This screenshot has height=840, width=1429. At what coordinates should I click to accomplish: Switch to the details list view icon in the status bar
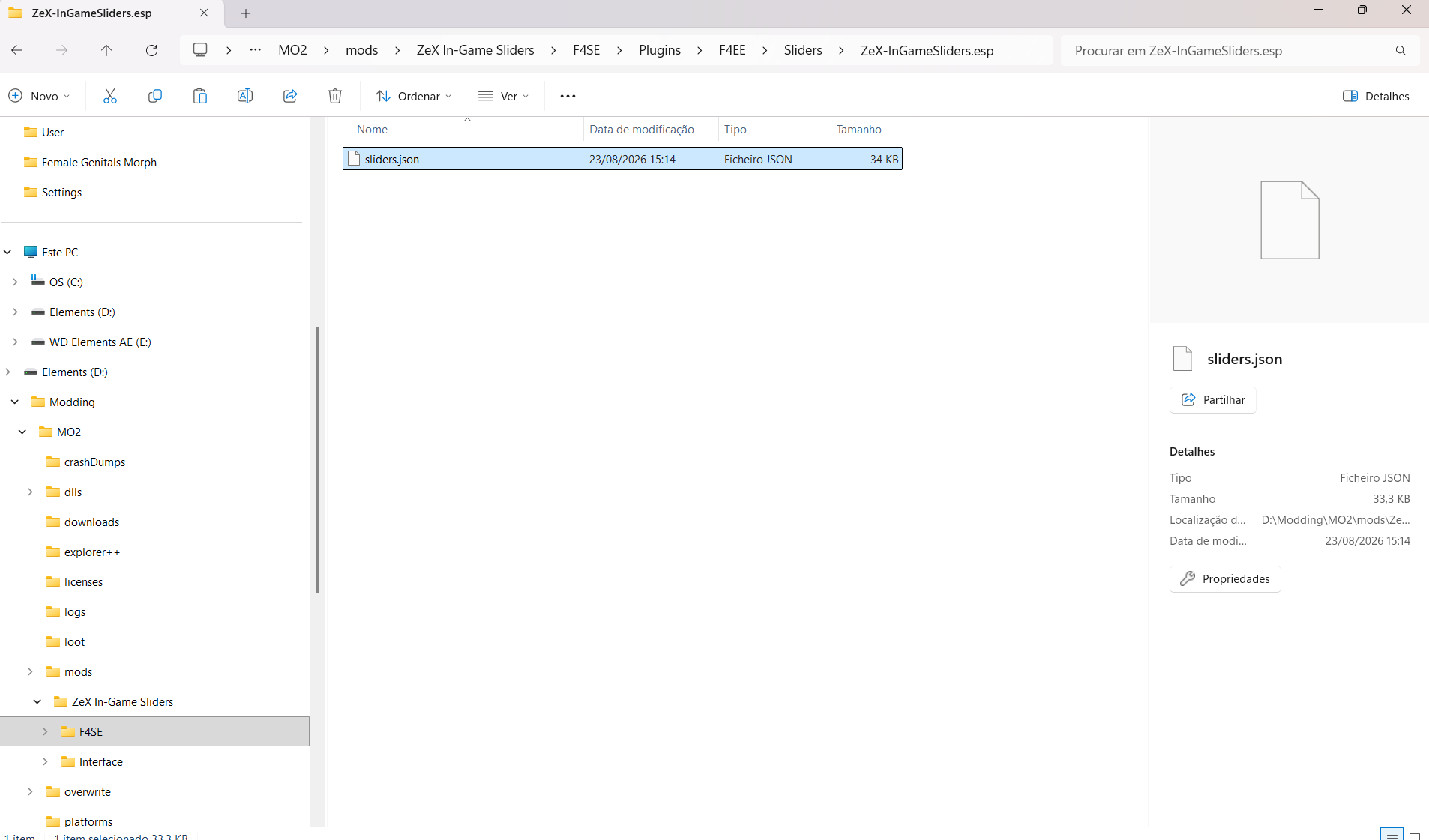(x=1392, y=835)
